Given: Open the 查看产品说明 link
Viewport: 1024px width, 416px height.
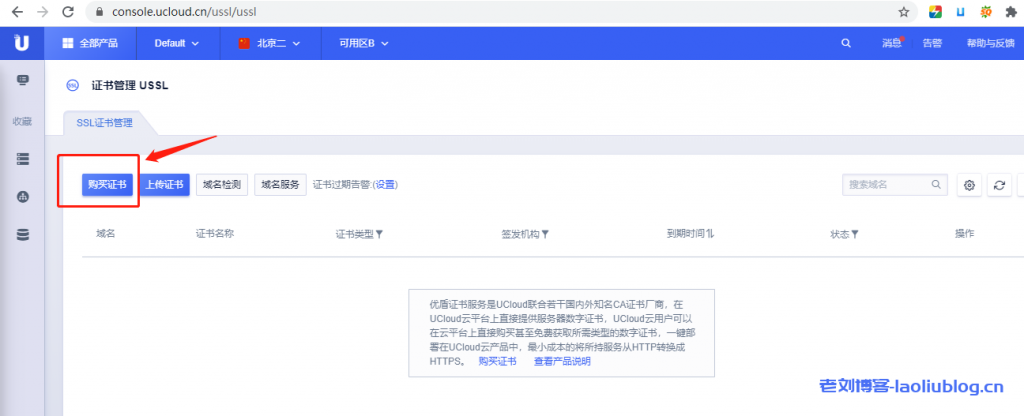Looking at the screenshot, I should (562, 361).
